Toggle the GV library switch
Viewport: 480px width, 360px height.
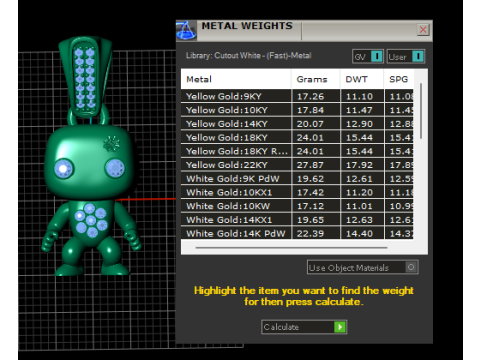[368, 56]
